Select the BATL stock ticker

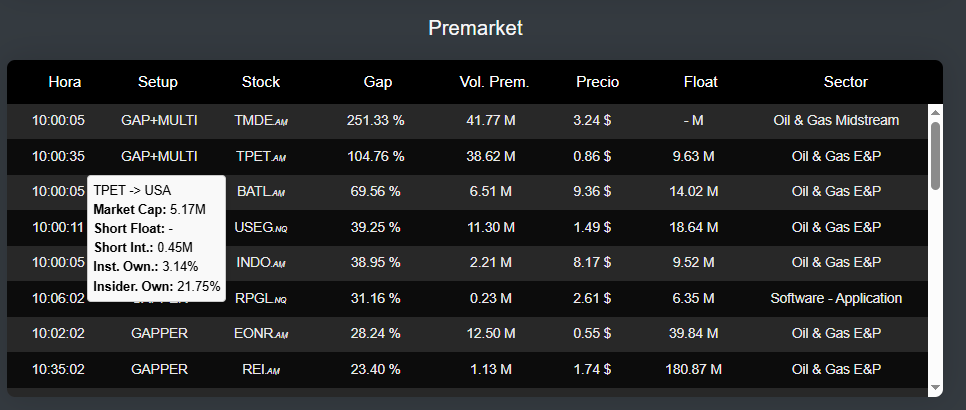[261, 191]
